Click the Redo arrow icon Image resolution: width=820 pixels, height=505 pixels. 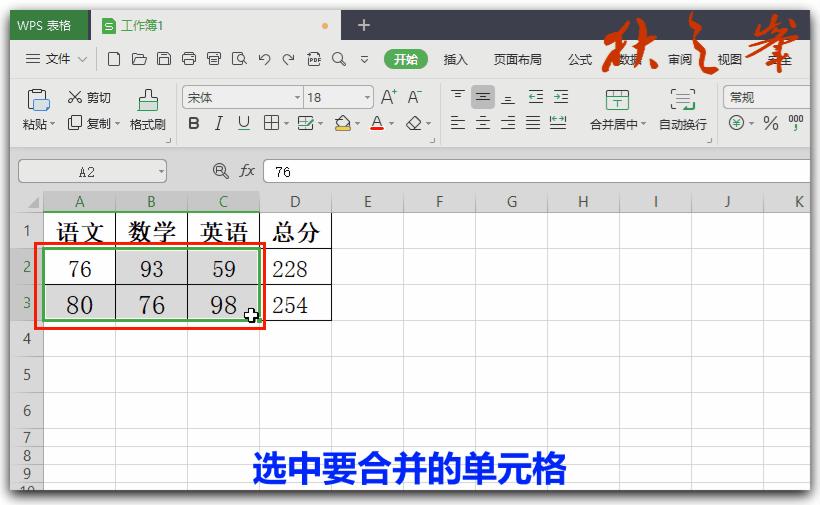pyautogui.click(x=288, y=59)
